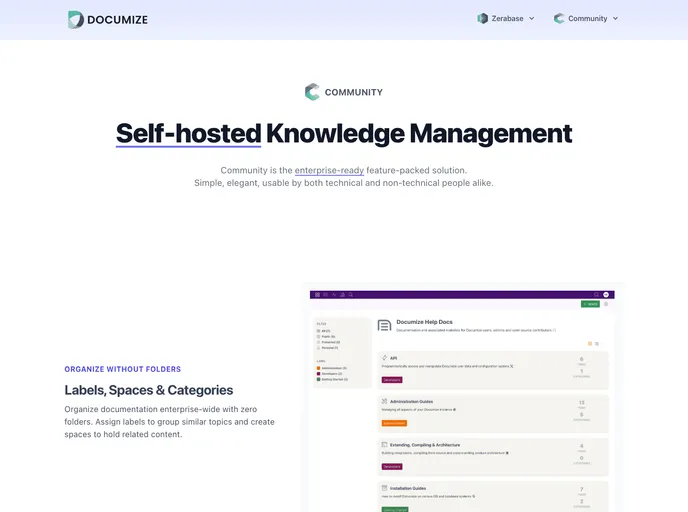Open the 'Extending, Compiling & Architecture' space

click(x=425, y=445)
